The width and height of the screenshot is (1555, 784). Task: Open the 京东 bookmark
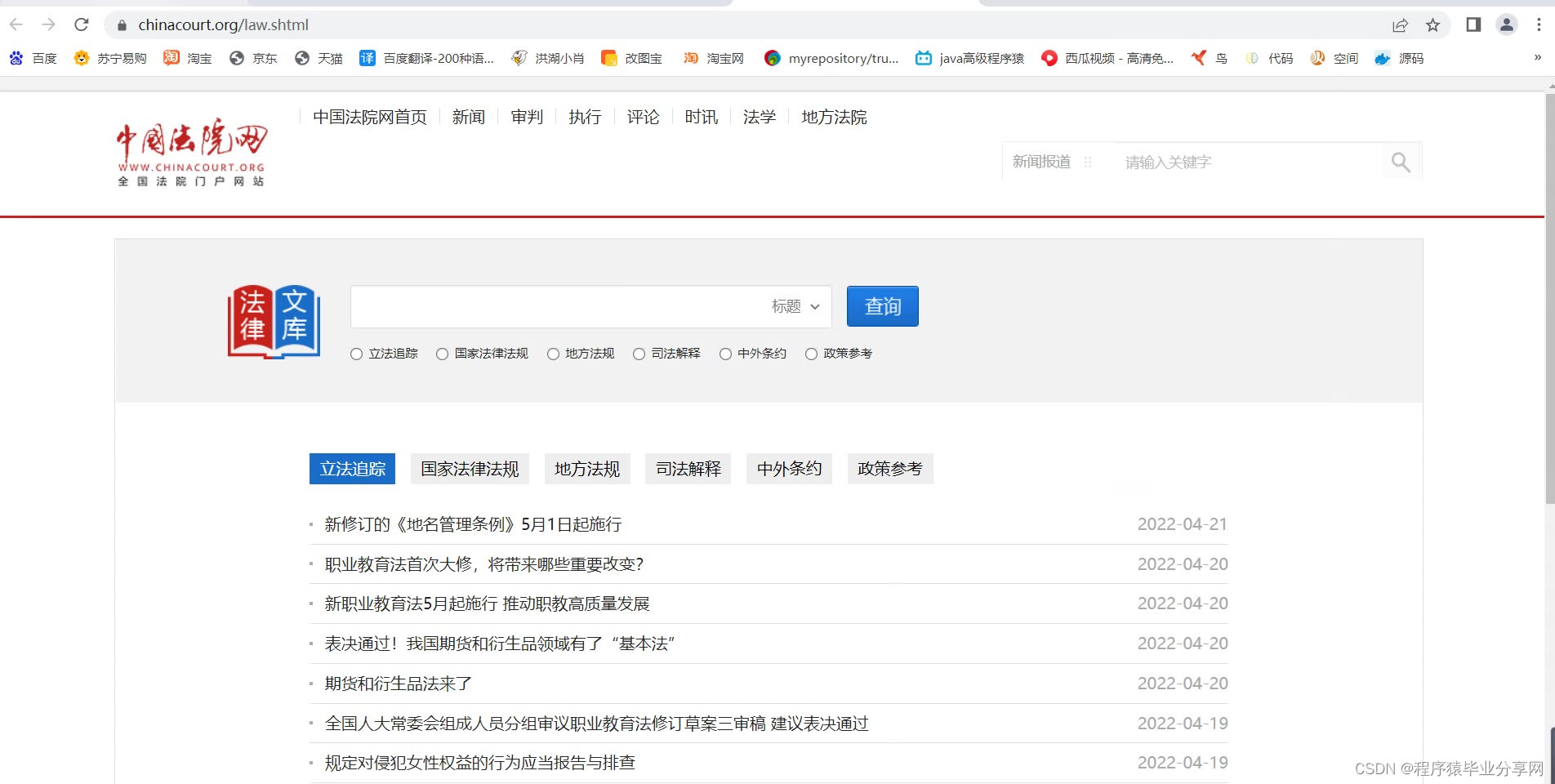click(253, 58)
